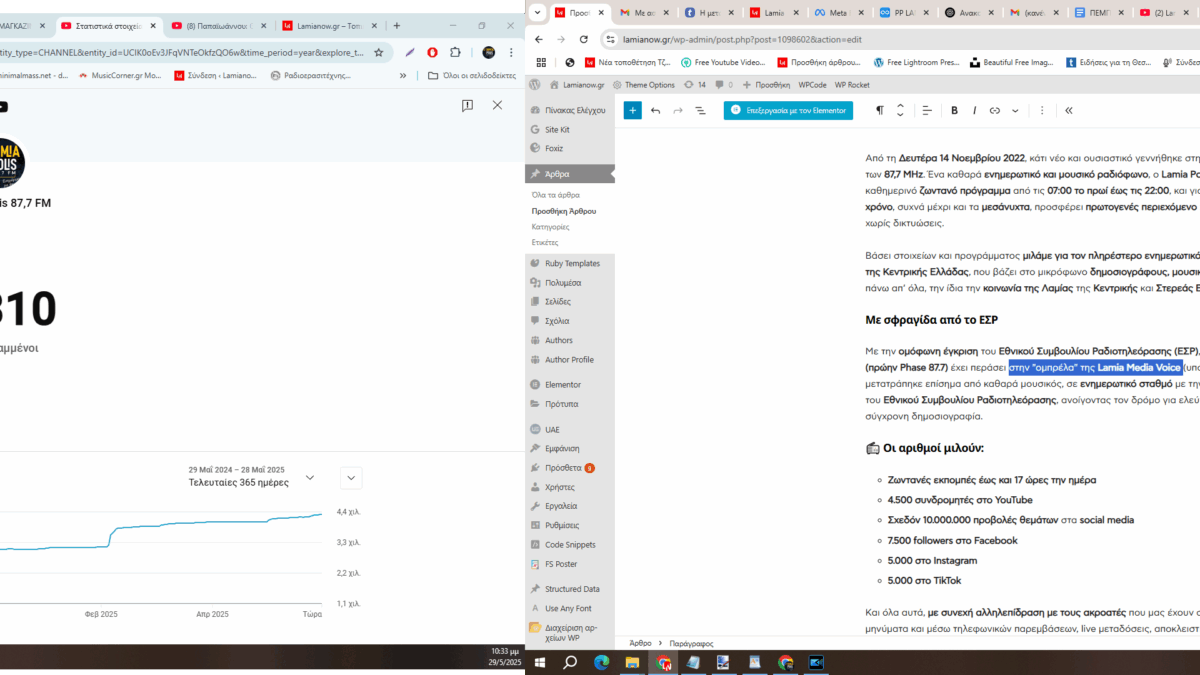Open the date range dropdown for last 365 days
This screenshot has height=675, width=1200.
click(310, 477)
